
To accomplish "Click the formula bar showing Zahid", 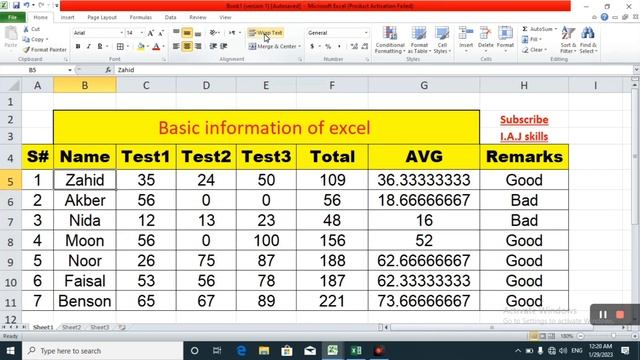I will (x=373, y=70).
